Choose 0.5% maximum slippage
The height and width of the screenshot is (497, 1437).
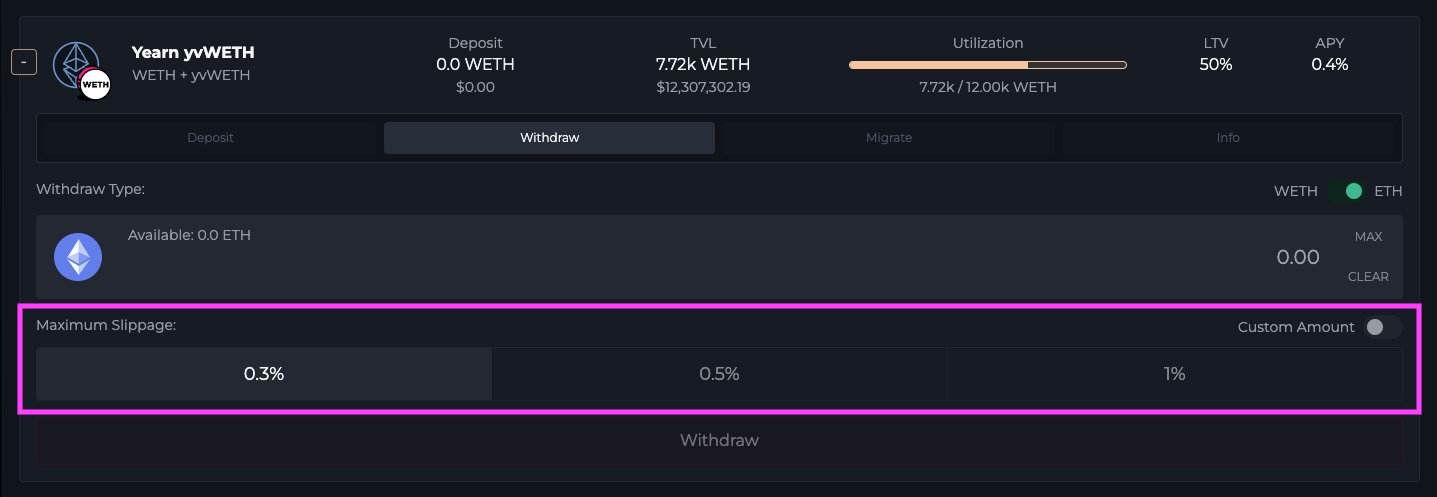point(719,374)
